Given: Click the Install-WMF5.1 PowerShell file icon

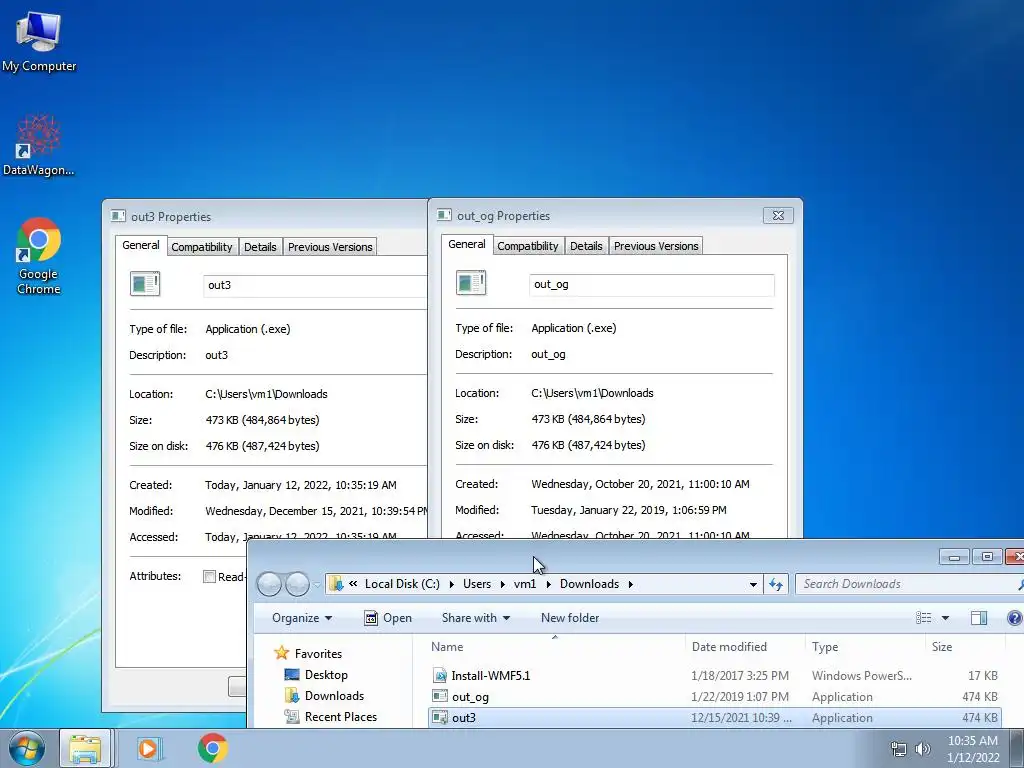Looking at the screenshot, I should pos(440,676).
